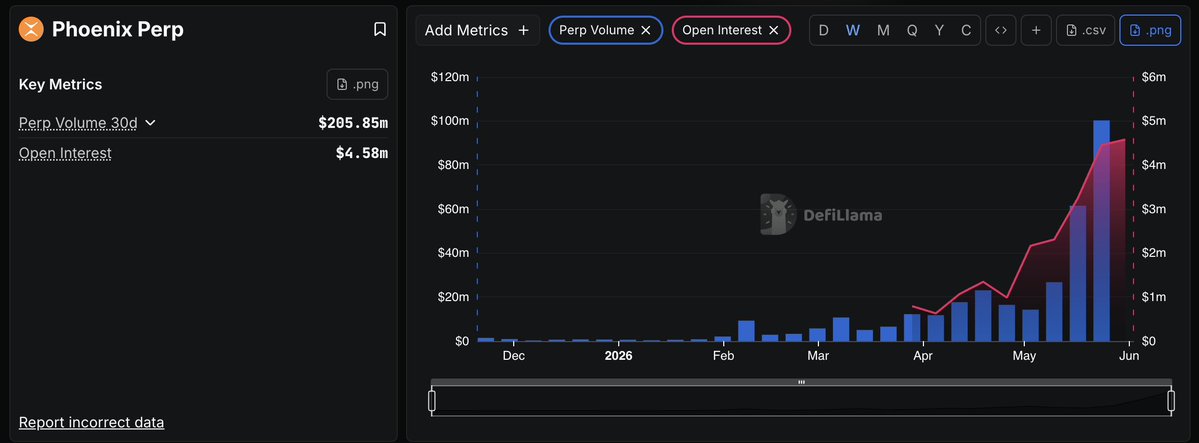This screenshot has width=1199, height=443.
Task: Expand the Perp Volume 30d dropdown chevron
Action: click(x=151, y=122)
